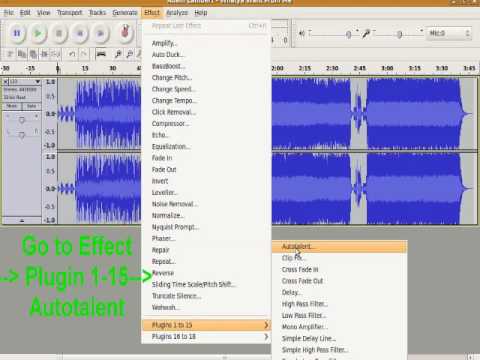Viewport: 480px width, 360px height.
Task: Adjust the output volume slider knob
Action: coord(349,34)
